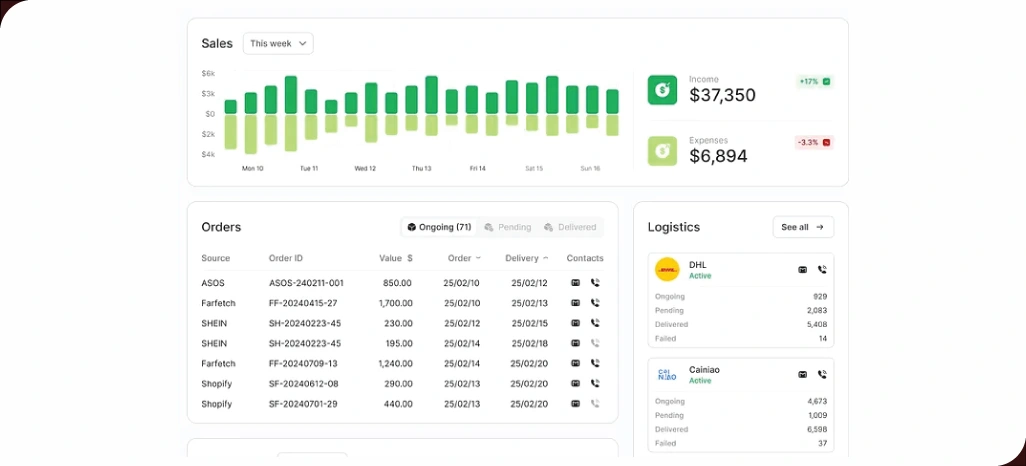Viewport: 1026px width, 466px height.
Task: Click the phone icon for the Cainiao carrier
Action: tap(822, 375)
